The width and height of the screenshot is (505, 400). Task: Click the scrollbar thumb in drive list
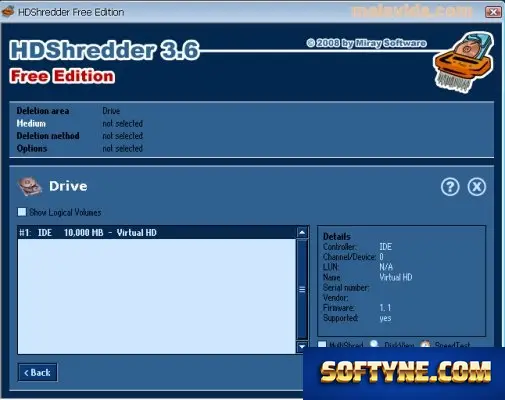[x=302, y=289]
